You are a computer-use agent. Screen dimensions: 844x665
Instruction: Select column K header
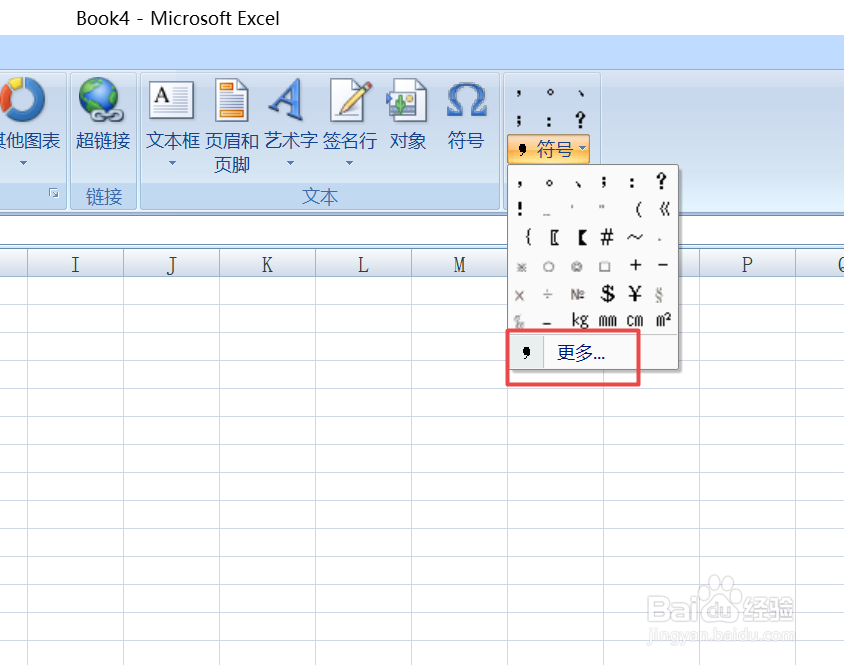tap(268, 264)
